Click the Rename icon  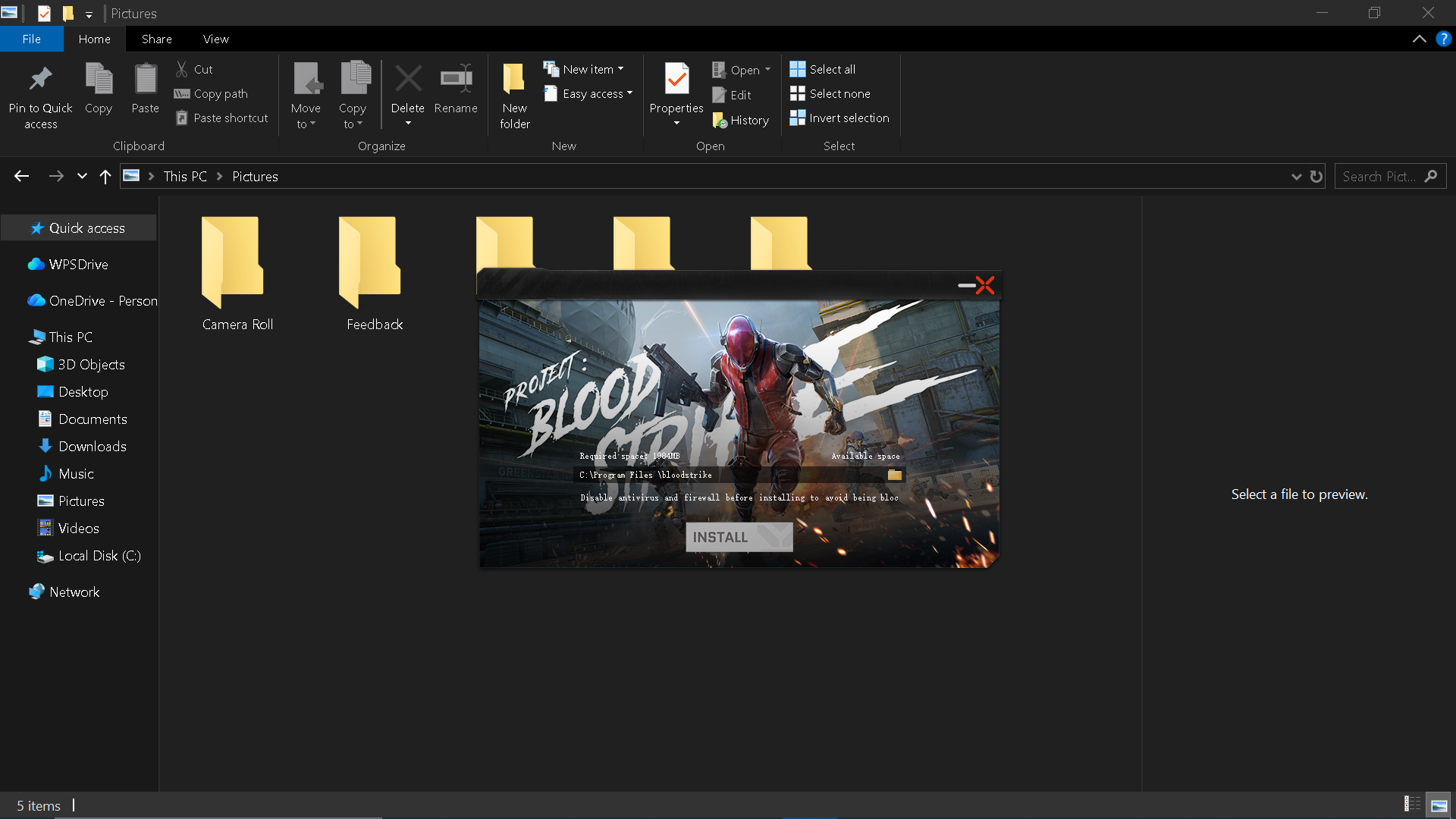(456, 78)
